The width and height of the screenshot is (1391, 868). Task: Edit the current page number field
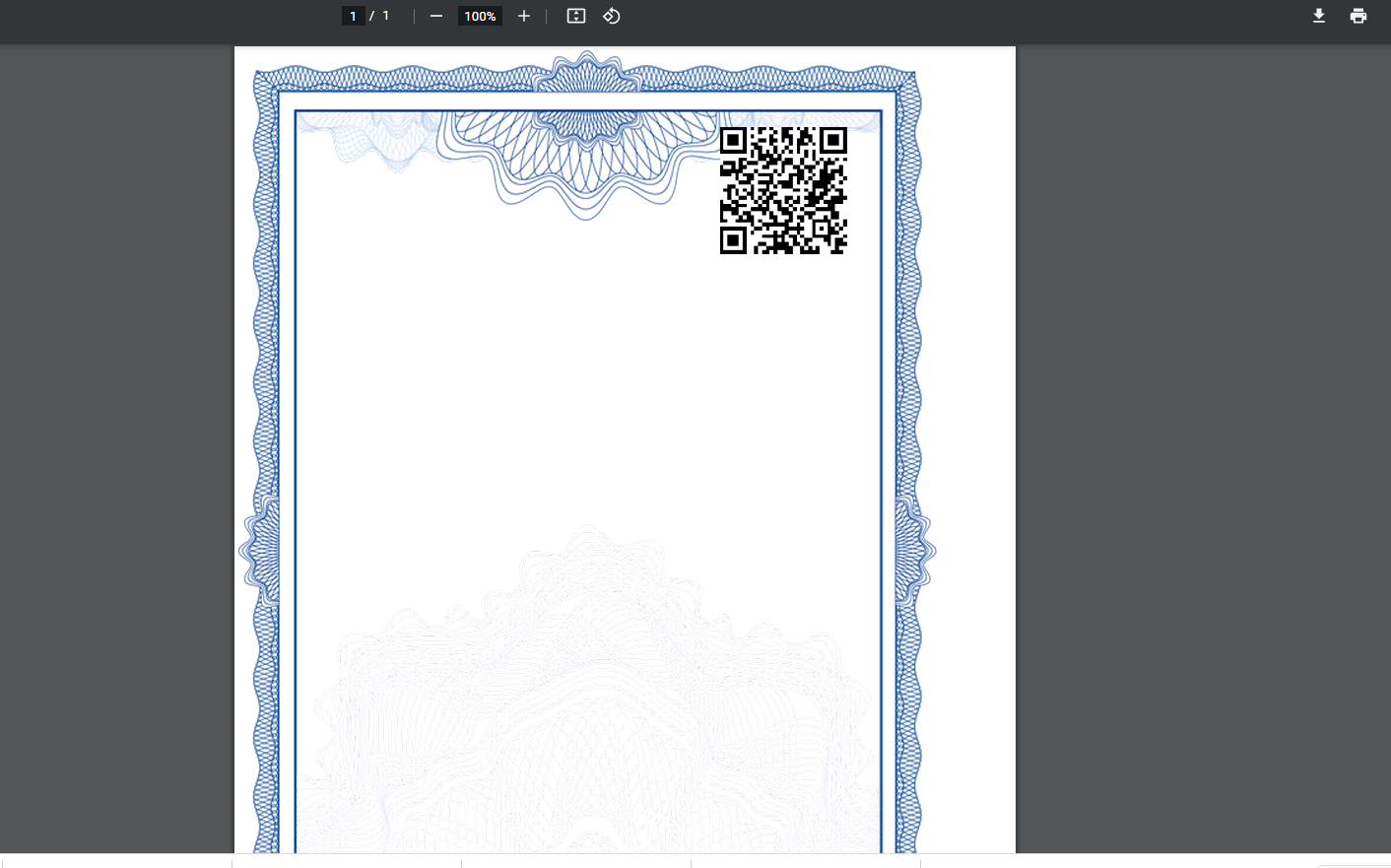(x=354, y=16)
